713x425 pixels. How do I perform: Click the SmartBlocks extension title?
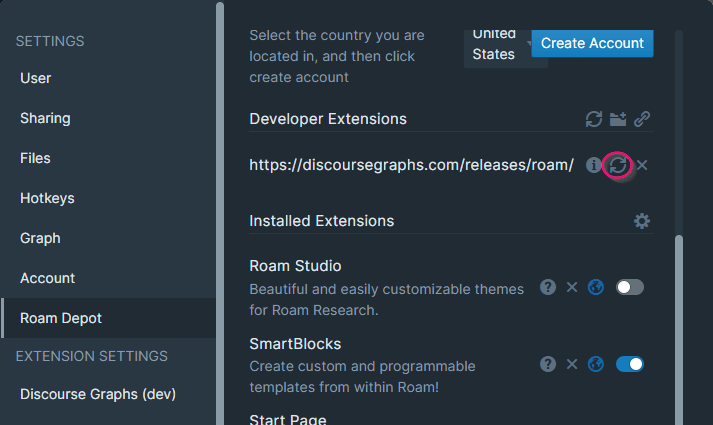point(295,344)
